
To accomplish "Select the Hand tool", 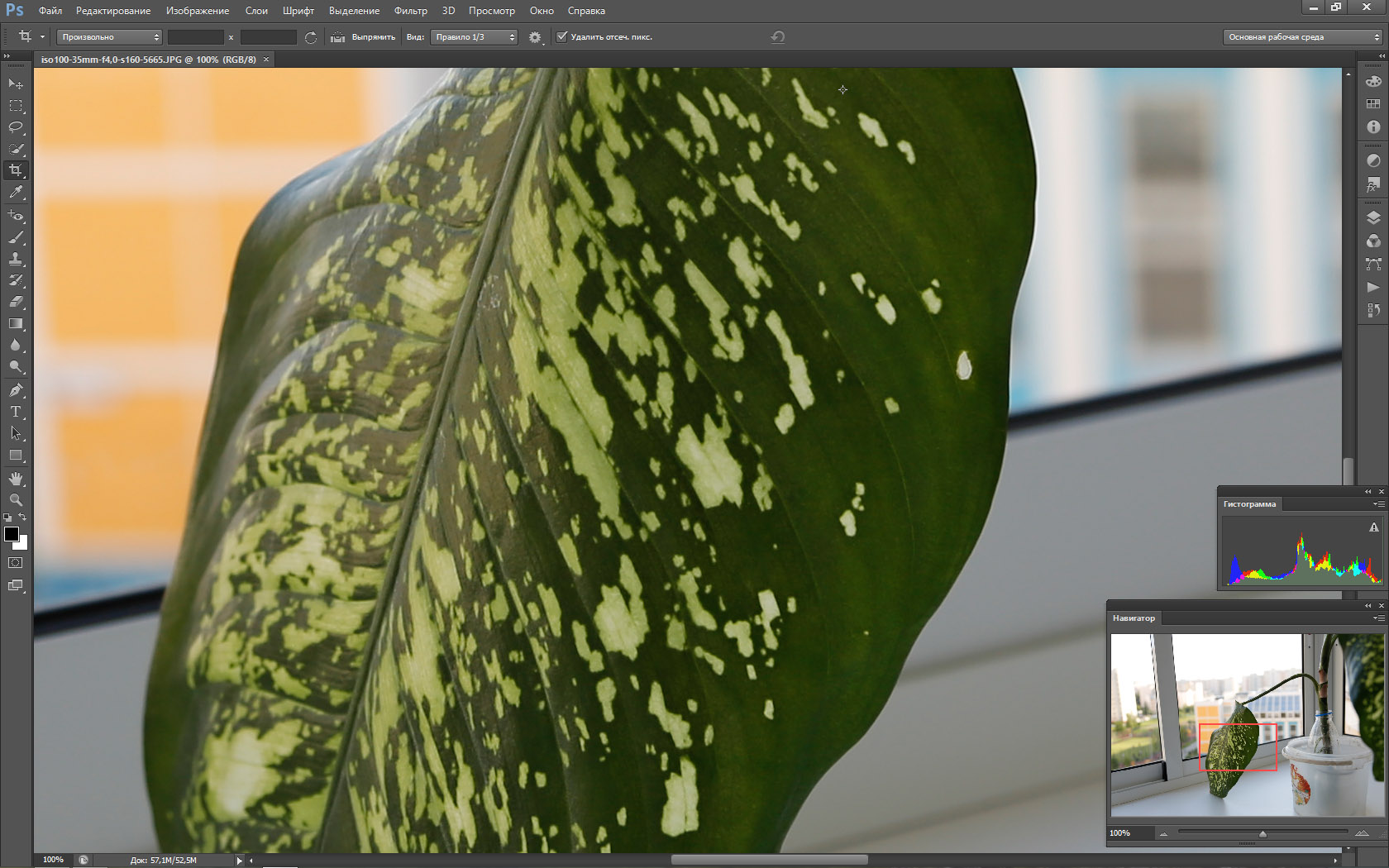I will click(x=16, y=479).
